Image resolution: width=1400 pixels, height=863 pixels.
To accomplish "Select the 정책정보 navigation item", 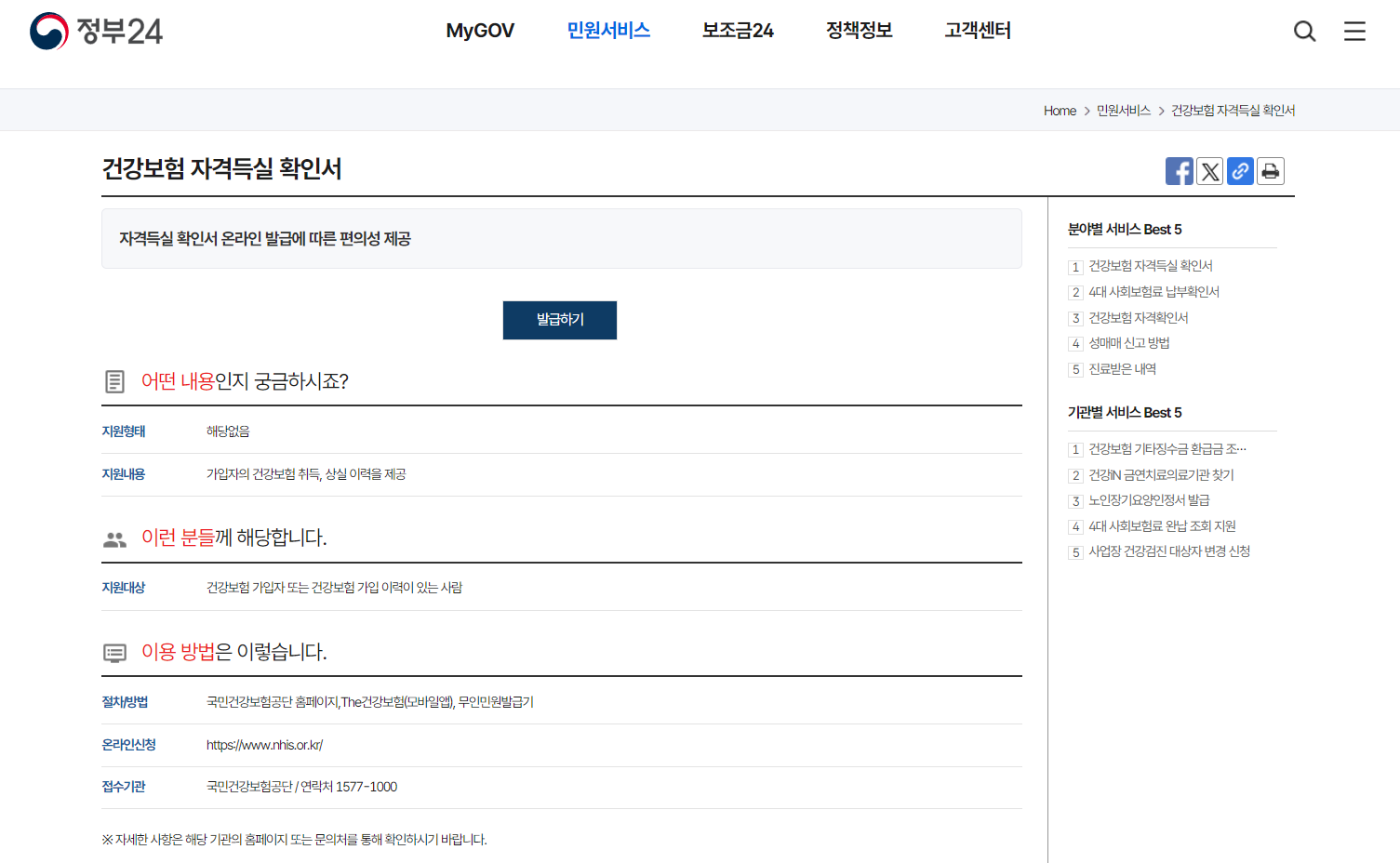I will pos(858,31).
